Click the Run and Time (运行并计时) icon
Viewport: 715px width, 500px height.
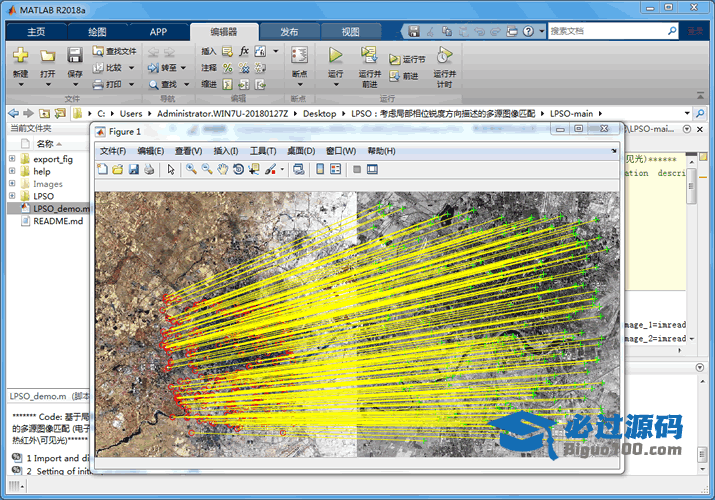point(444,56)
